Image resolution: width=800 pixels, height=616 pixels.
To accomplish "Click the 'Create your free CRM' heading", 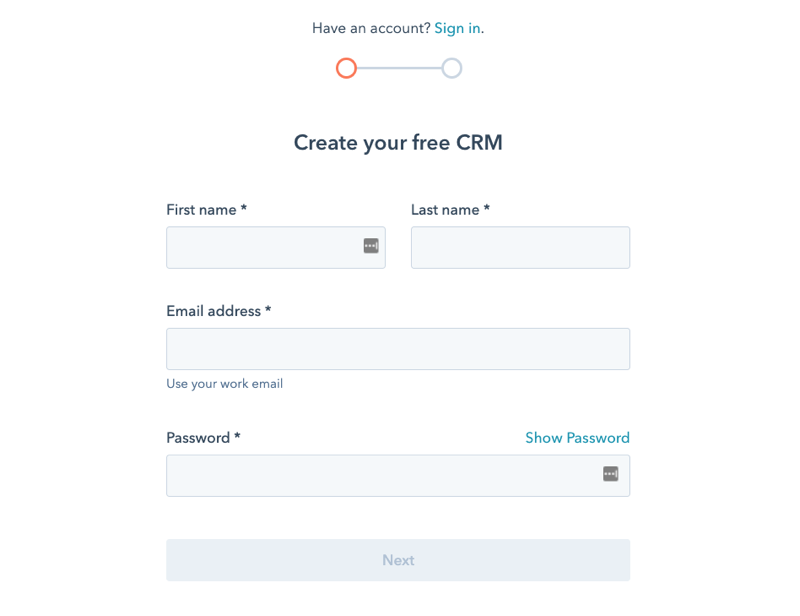I will pos(398,143).
